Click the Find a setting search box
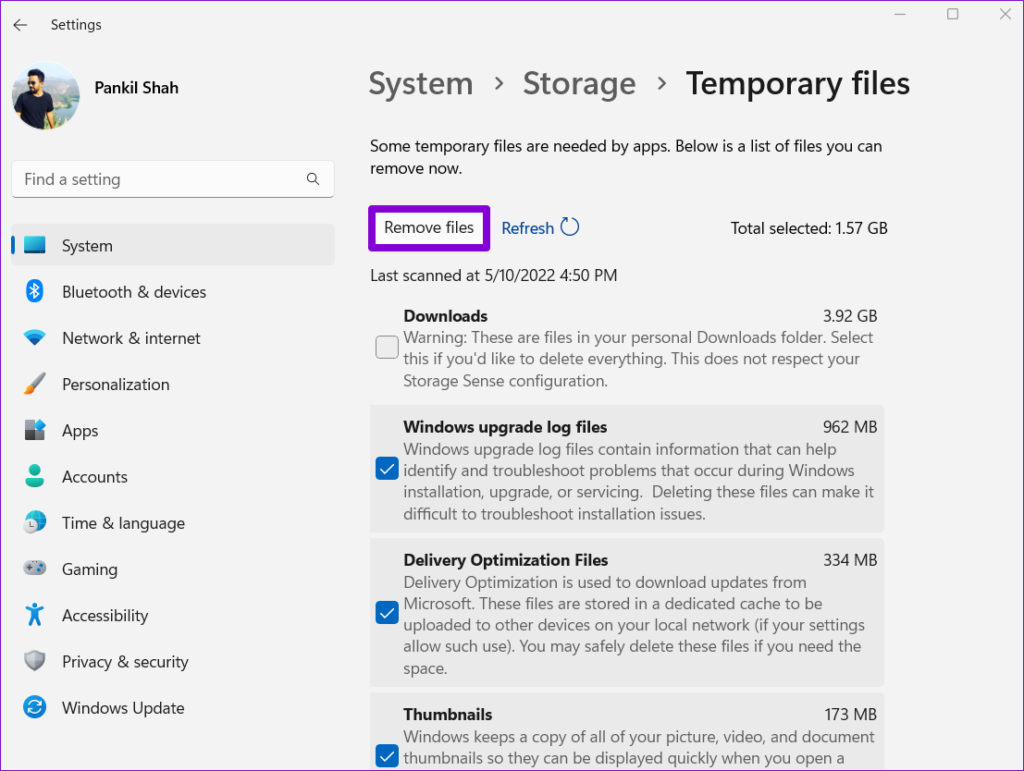Image resolution: width=1024 pixels, height=771 pixels. tap(172, 179)
